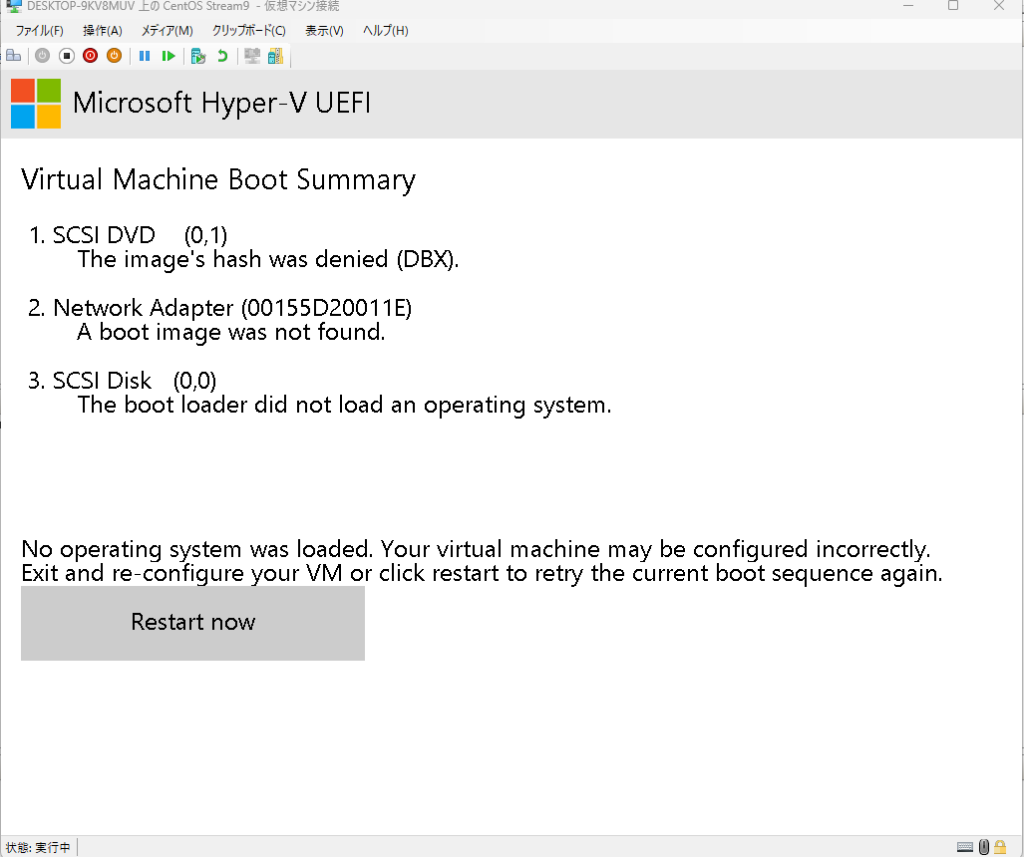Open the 操作(A) menu

click(102, 31)
